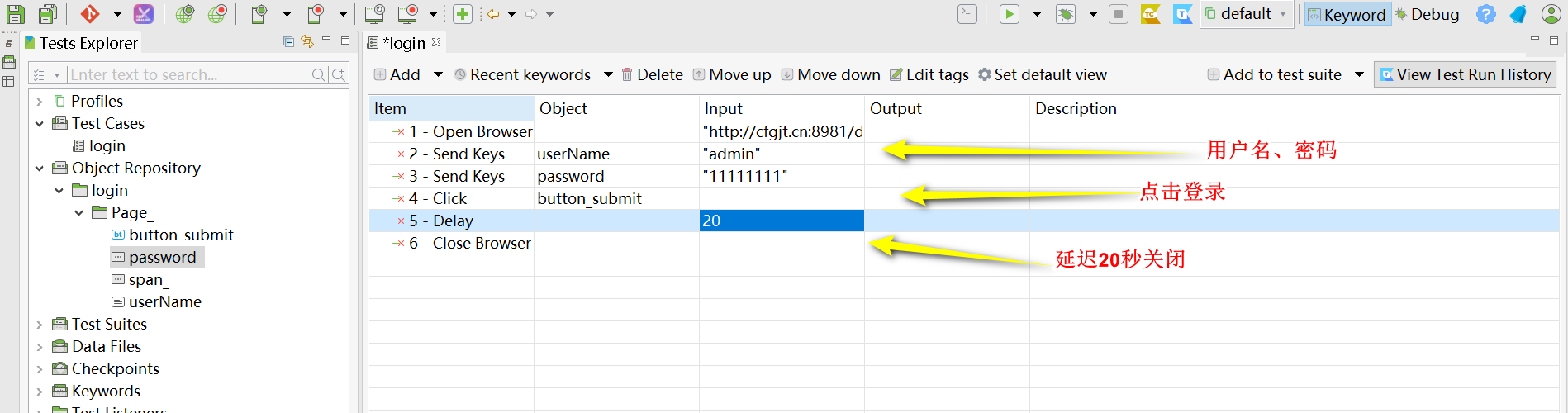This screenshot has height=413, width=1568.
Task: Open the command builder console icon
Action: pos(967,14)
